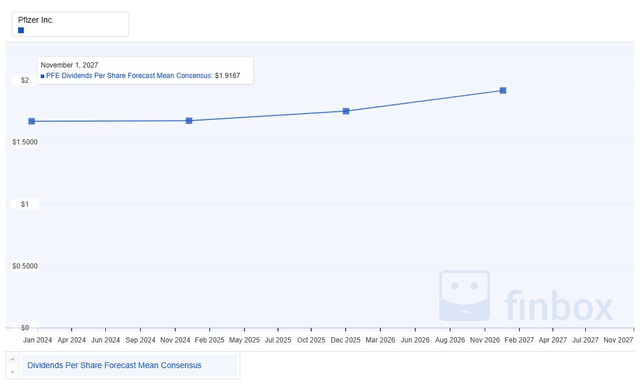Select the bar chart type icon

click(x=12, y=372)
